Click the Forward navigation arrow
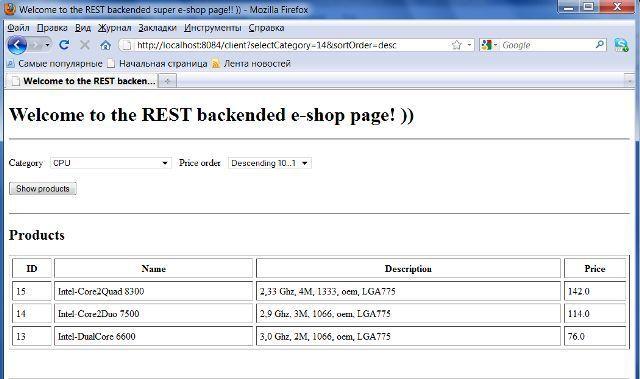Screen dimensions: 640x379 pos(35,45)
